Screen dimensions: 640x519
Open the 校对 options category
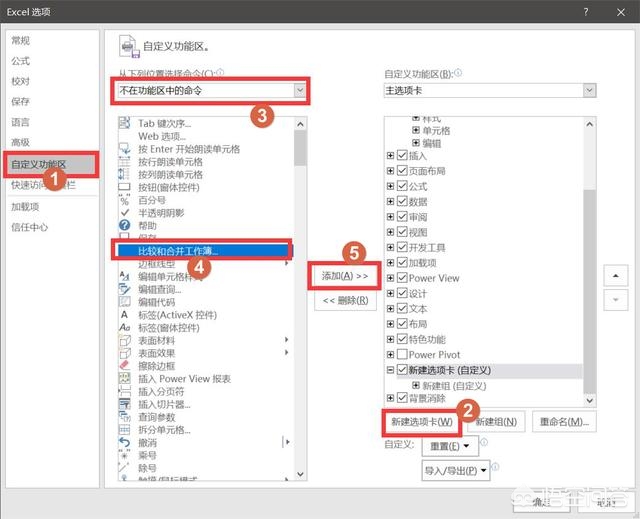20,81
